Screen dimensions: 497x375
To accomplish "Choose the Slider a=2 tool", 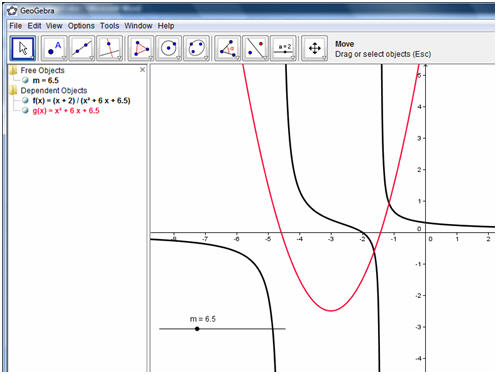I will (x=284, y=49).
